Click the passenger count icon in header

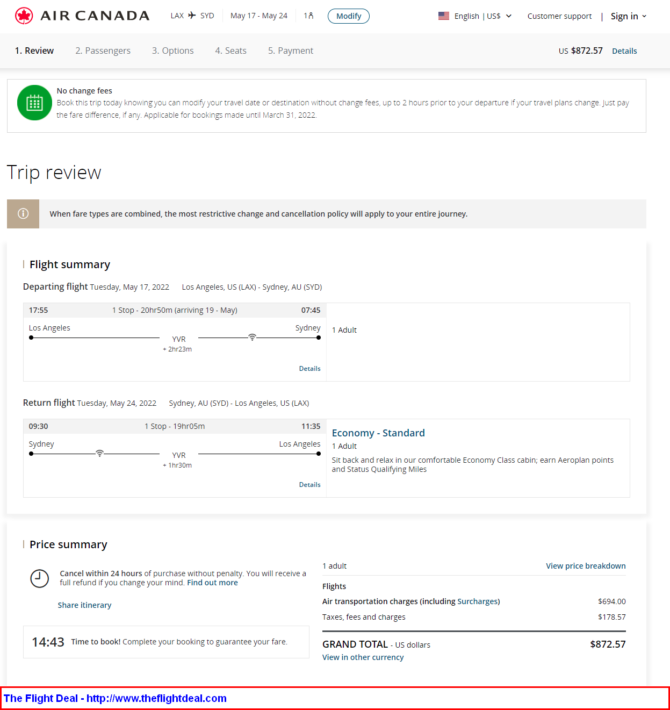(309, 16)
